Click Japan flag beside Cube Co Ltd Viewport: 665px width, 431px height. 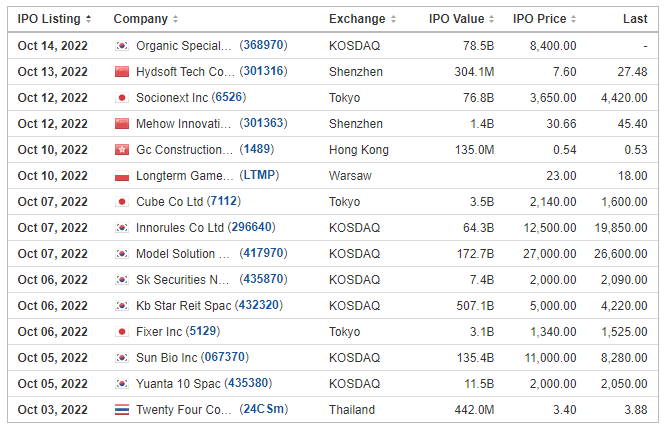tap(122, 202)
